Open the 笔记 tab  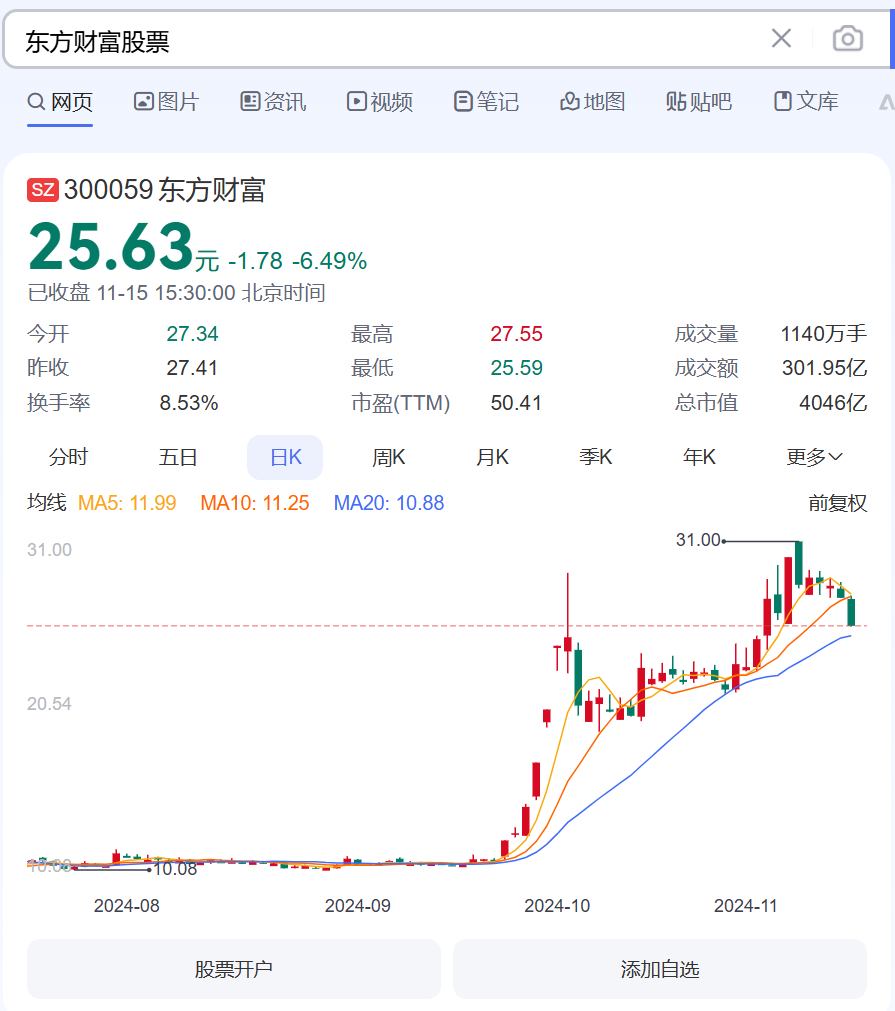point(486,102)
